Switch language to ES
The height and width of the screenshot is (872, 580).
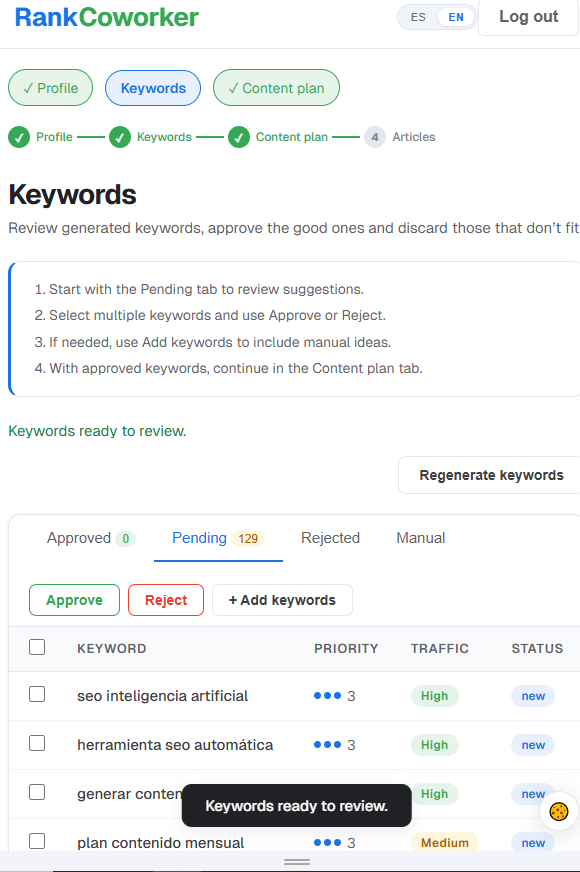418,17
